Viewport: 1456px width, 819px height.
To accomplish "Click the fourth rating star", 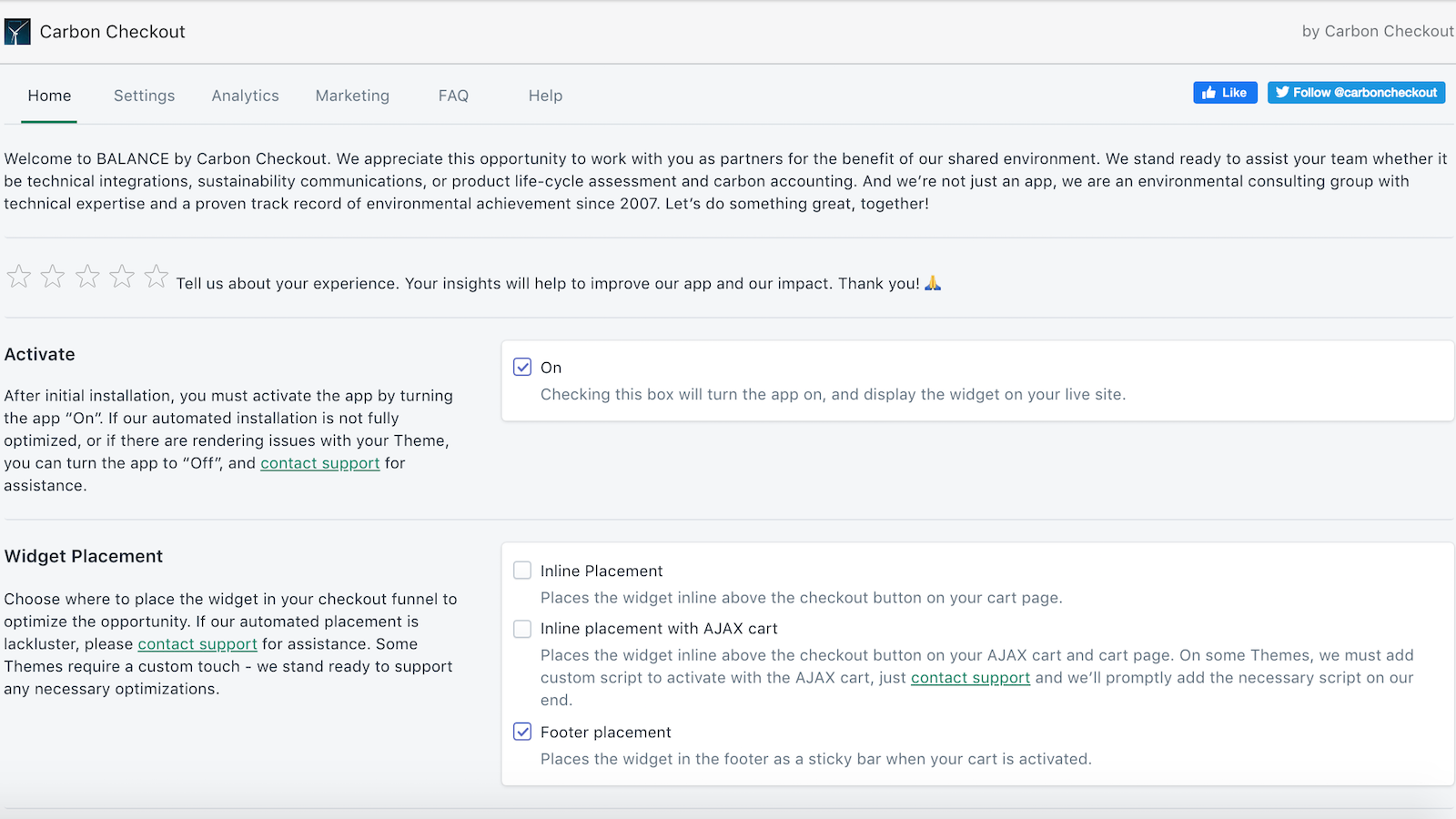I will click(x=122, y=276).
